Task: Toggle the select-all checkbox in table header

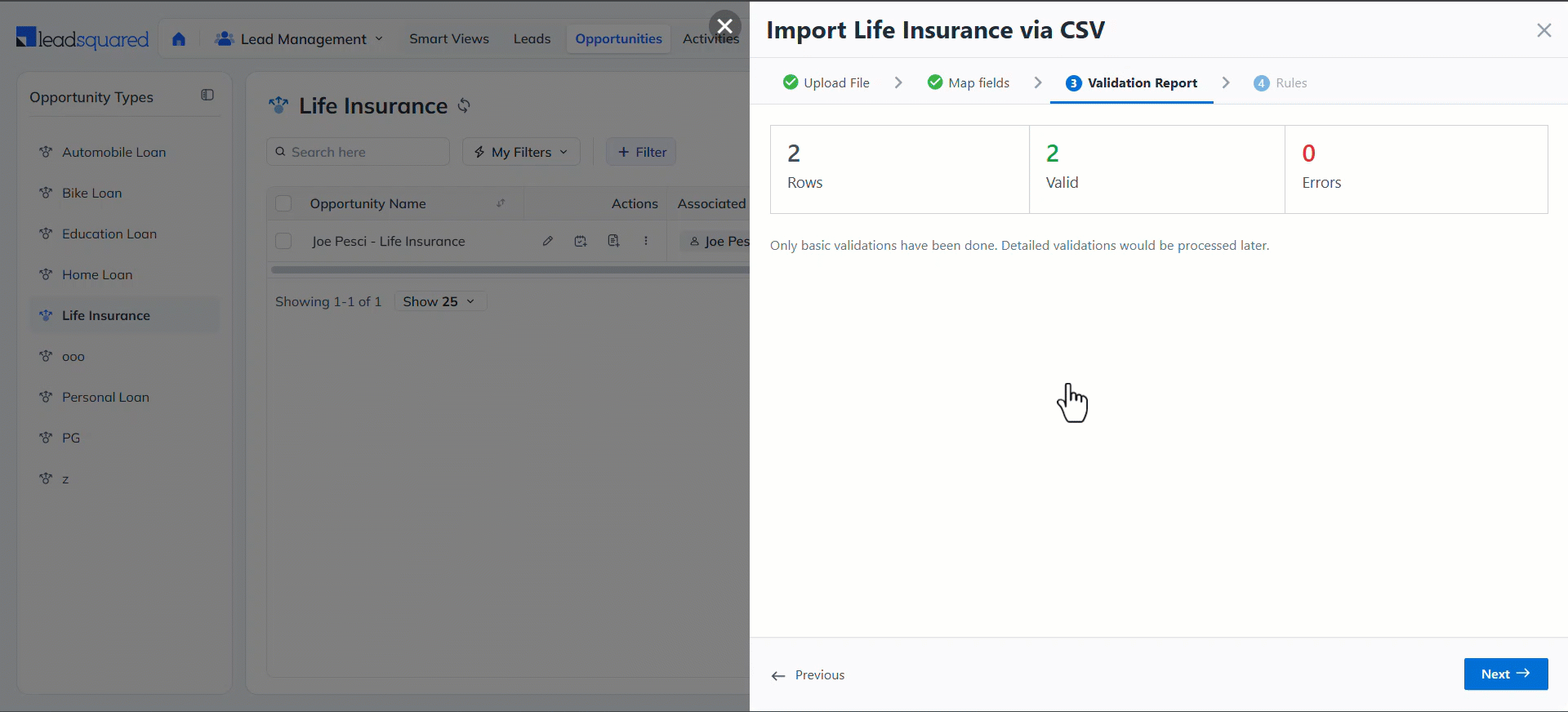Action: 283,203
